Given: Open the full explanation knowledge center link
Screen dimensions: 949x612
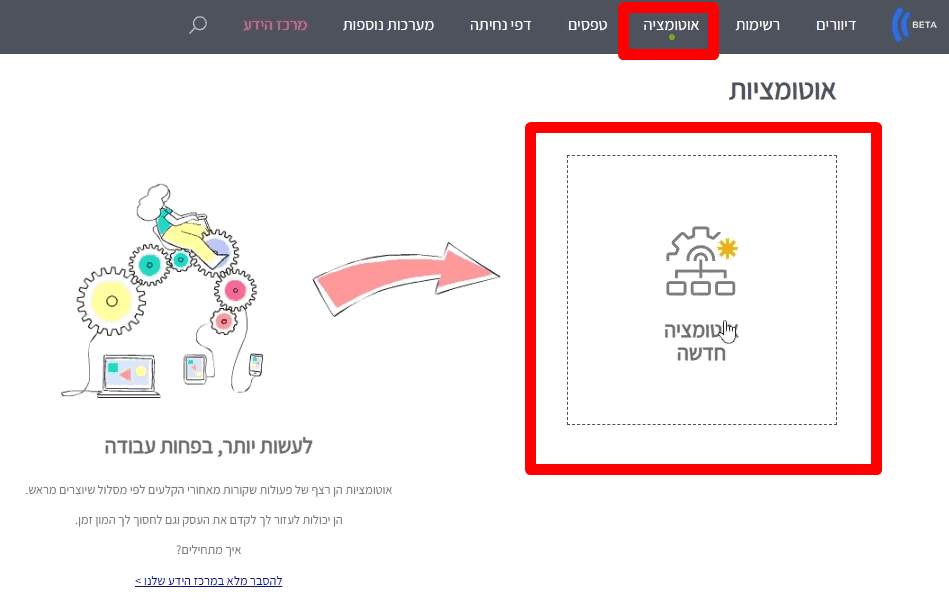Looking at the screenshot, I should coord(209,581).
